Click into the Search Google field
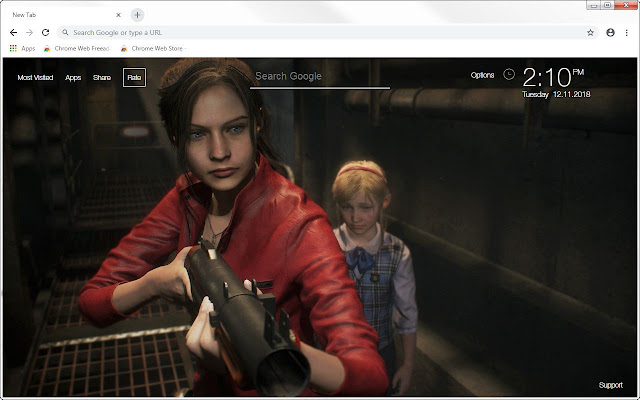Image resolution: width=640 pixels, height=400 pixels. [x=320, y=77]
